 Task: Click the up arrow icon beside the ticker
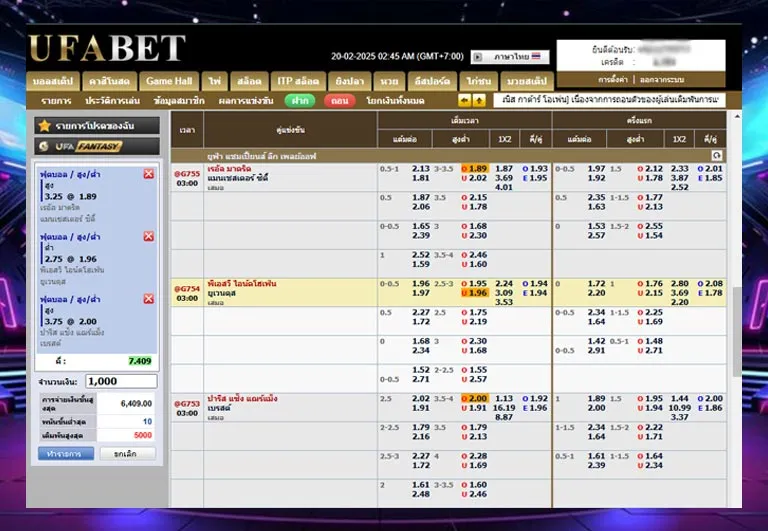coord(479,100)
